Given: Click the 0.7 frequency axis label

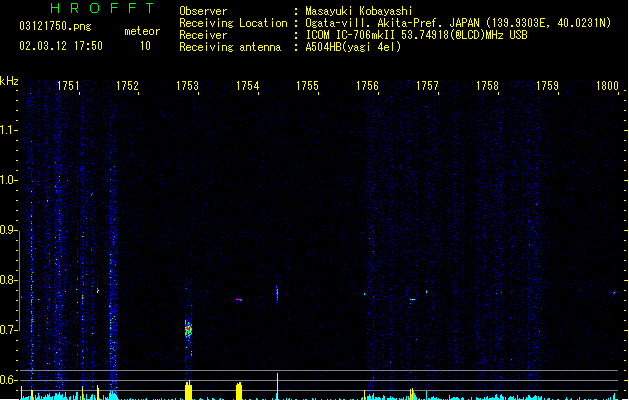Looking at the screenshot, I should (8, 330).
